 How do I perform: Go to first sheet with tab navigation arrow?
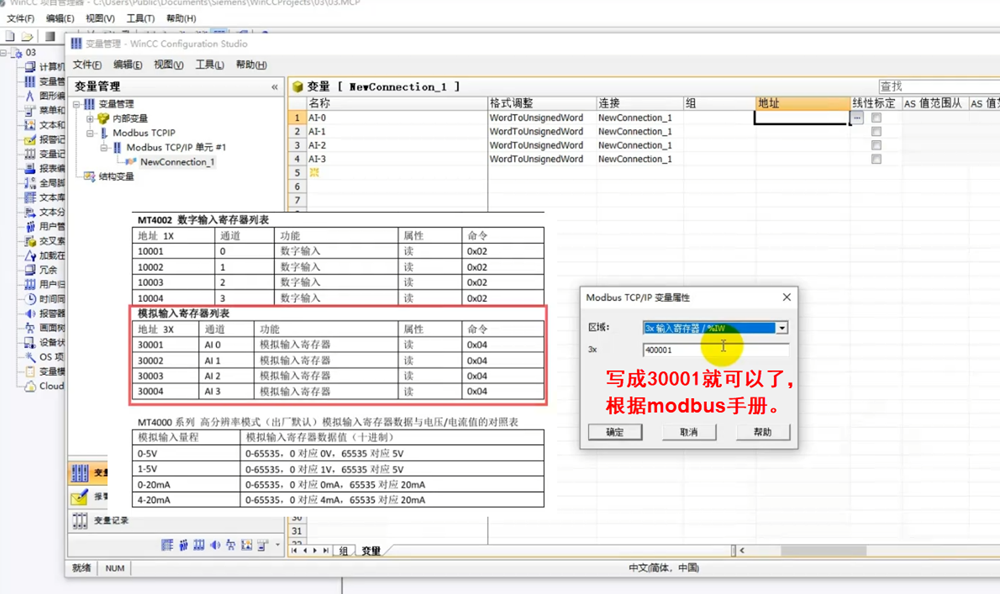click(294, 551)
